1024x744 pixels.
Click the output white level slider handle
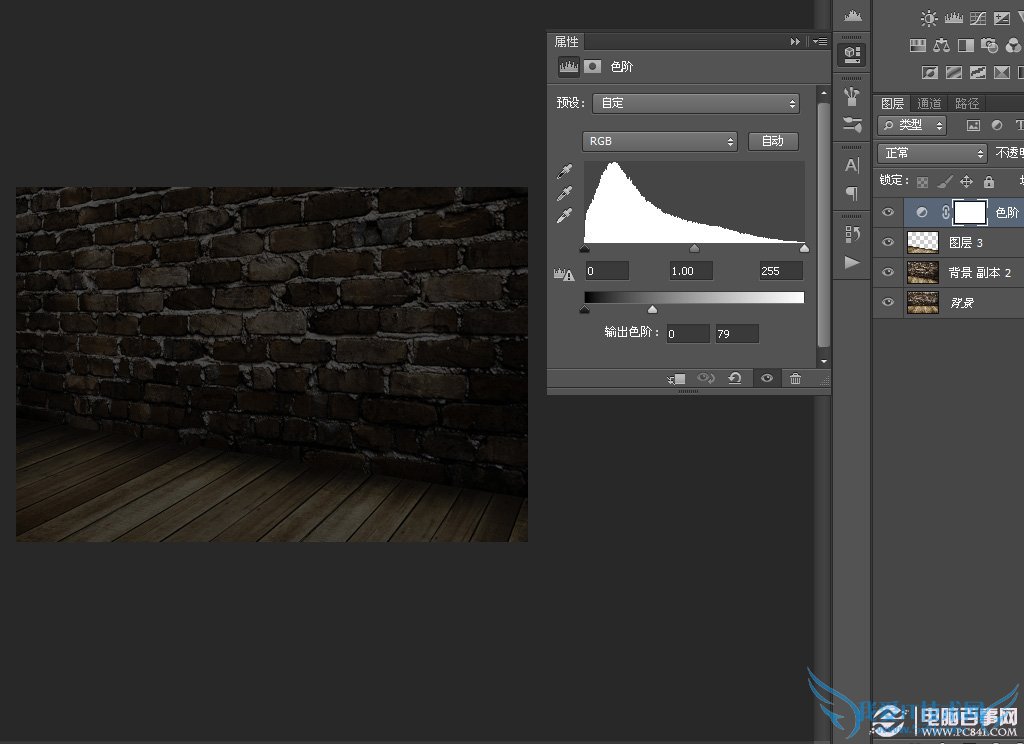click(653, 310)
